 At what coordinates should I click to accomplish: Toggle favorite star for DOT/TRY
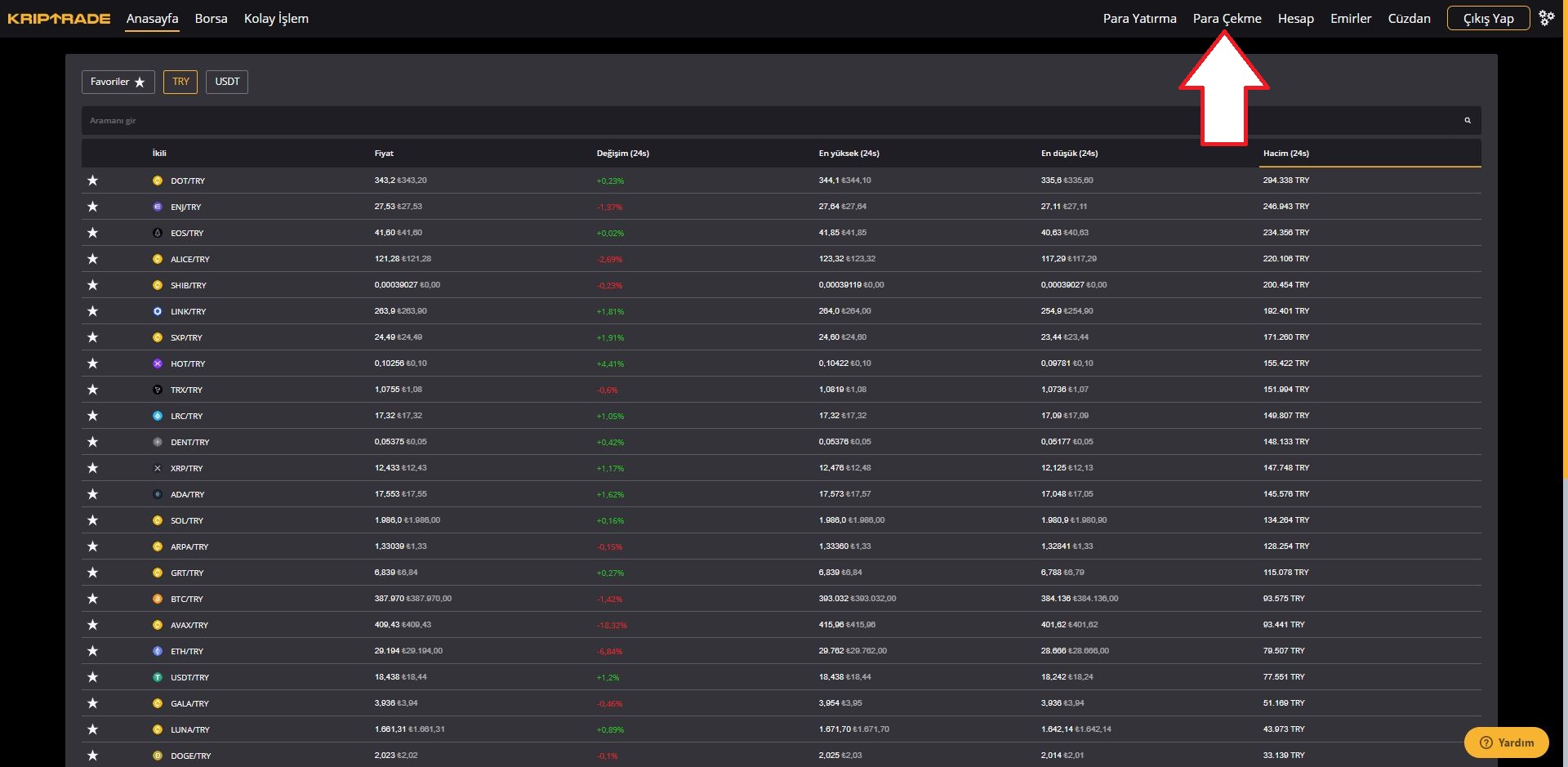point(93,181)
